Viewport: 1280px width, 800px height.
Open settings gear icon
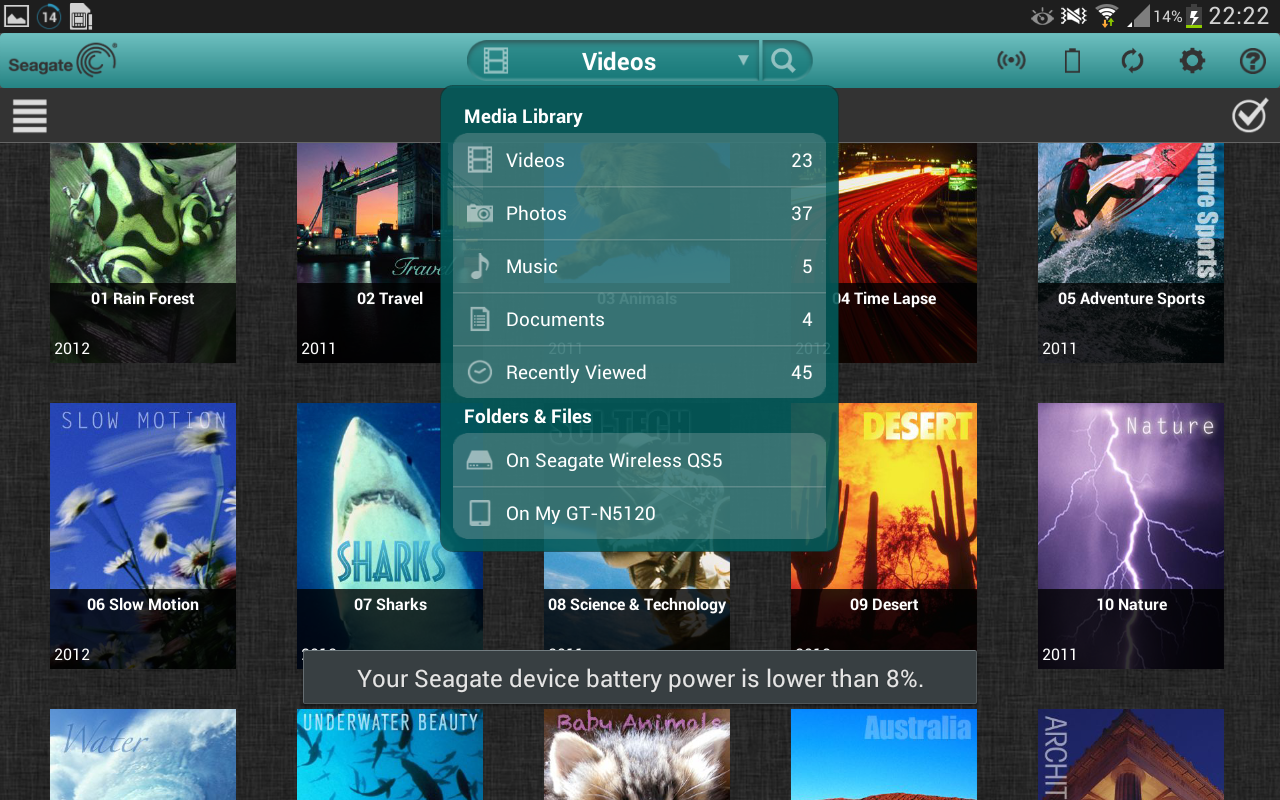pyautogui.click(x=1192, y=61)
